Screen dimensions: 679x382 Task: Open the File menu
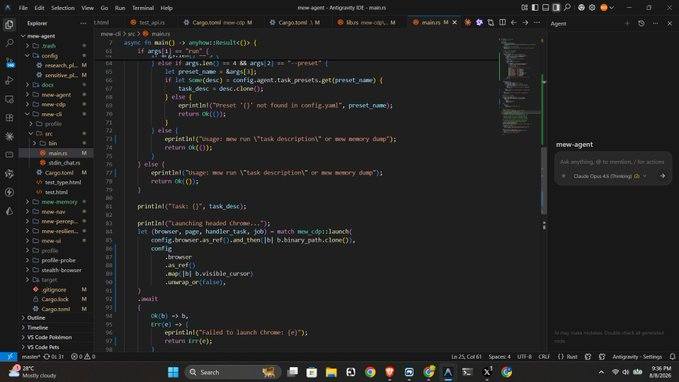[23, 8]
